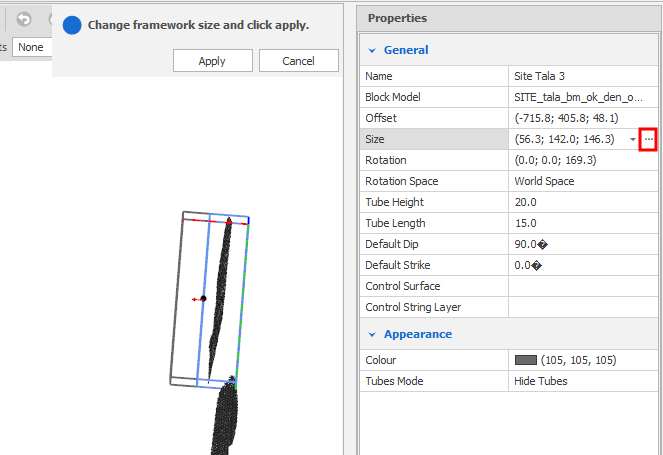Select the Rotation Space World Space value

click(x=580, y=181)
